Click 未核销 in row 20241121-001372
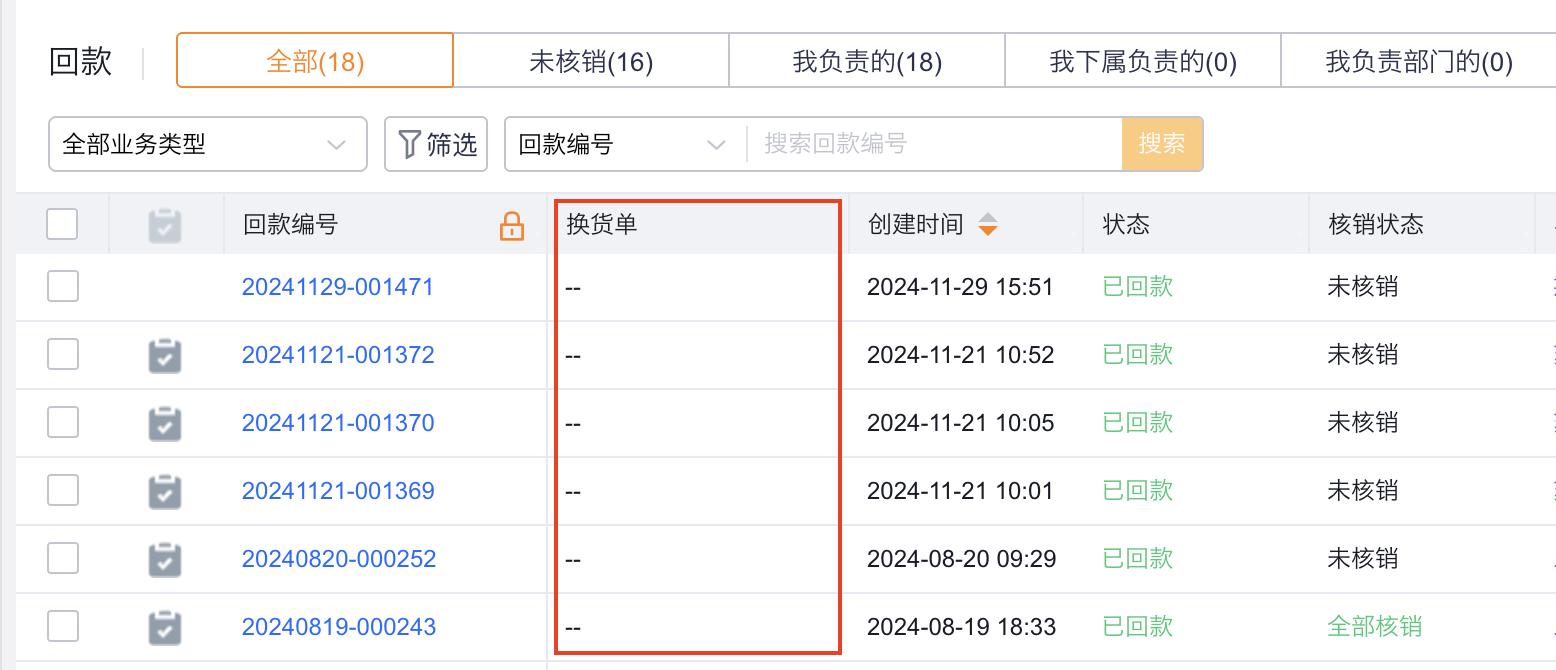This screenshot has height=670, width=1556. pos(1362,355)
